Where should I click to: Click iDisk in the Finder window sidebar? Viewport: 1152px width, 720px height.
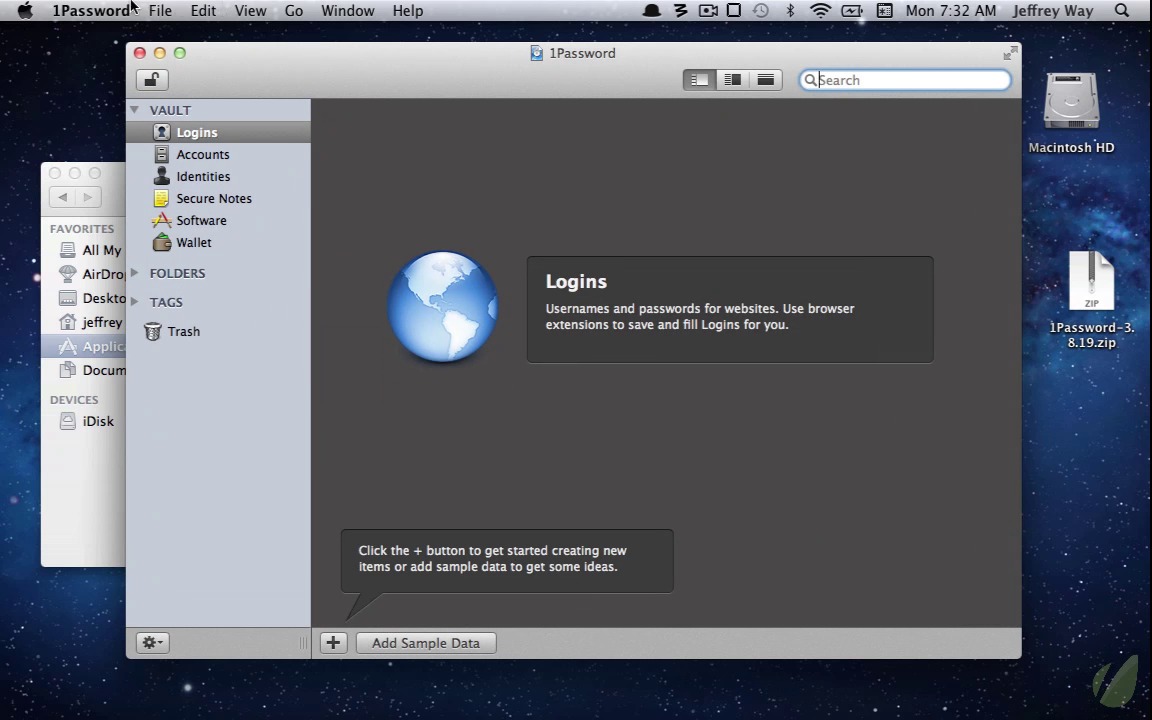pos(84,421)
